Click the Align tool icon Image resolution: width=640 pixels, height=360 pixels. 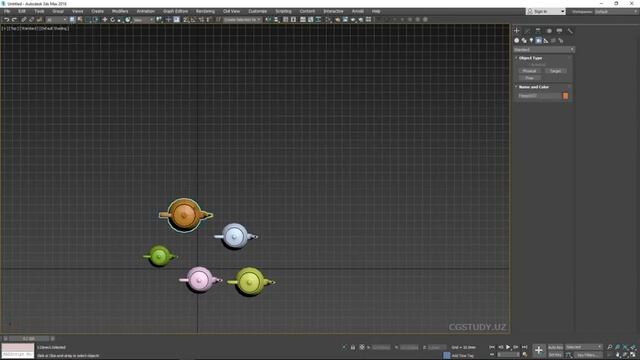coord(276,20)
